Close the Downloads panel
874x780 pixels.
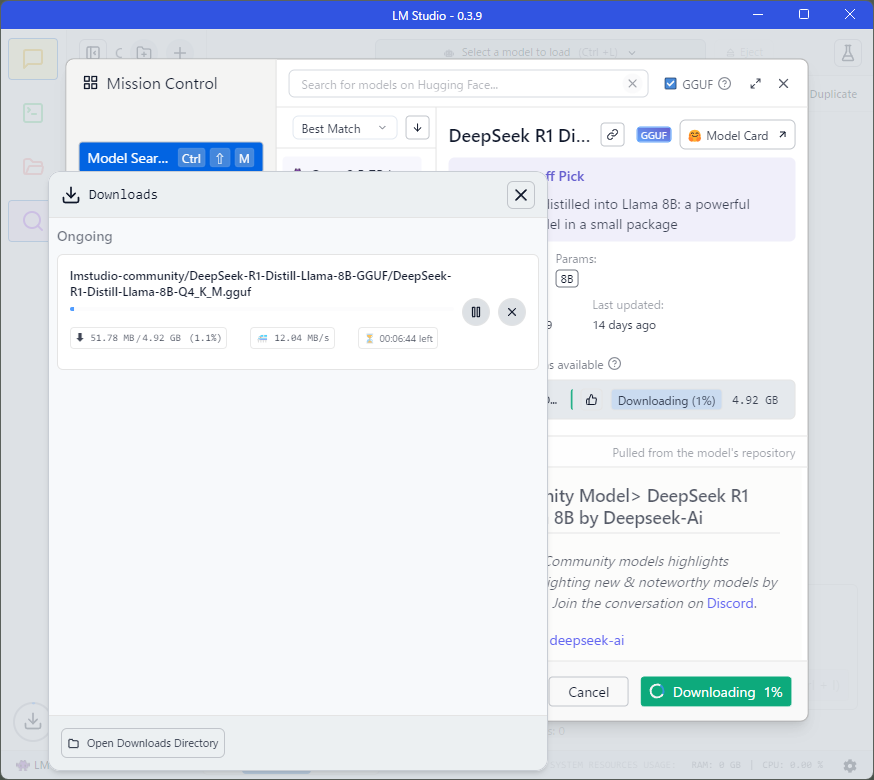(x=521, y=195)
